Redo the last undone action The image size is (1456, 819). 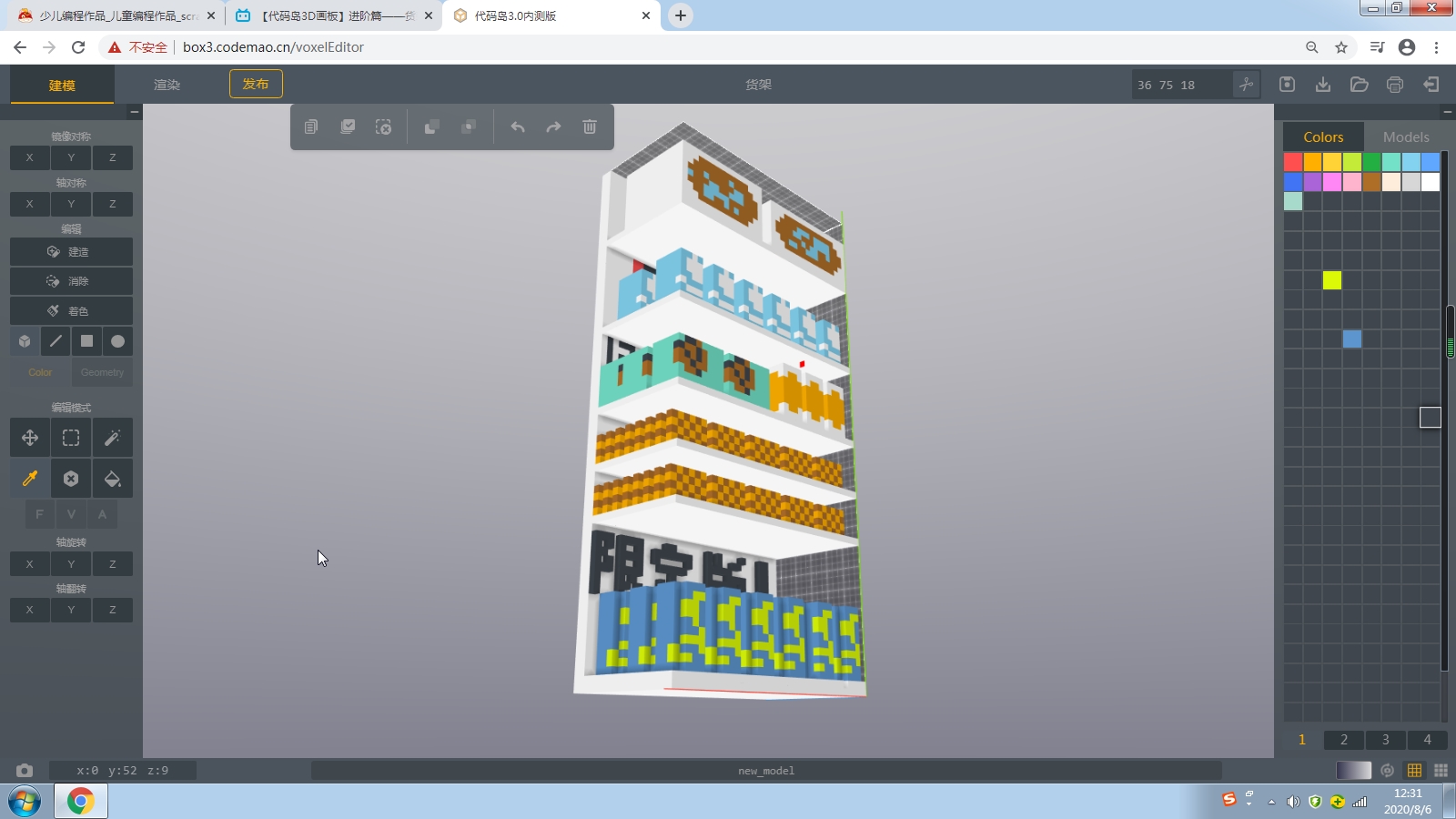553,126
